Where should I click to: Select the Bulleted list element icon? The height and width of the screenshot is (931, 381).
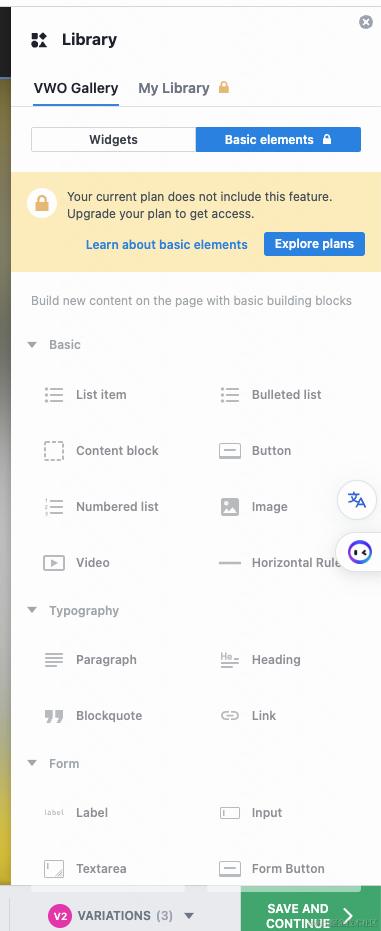[x=230, y=395]
